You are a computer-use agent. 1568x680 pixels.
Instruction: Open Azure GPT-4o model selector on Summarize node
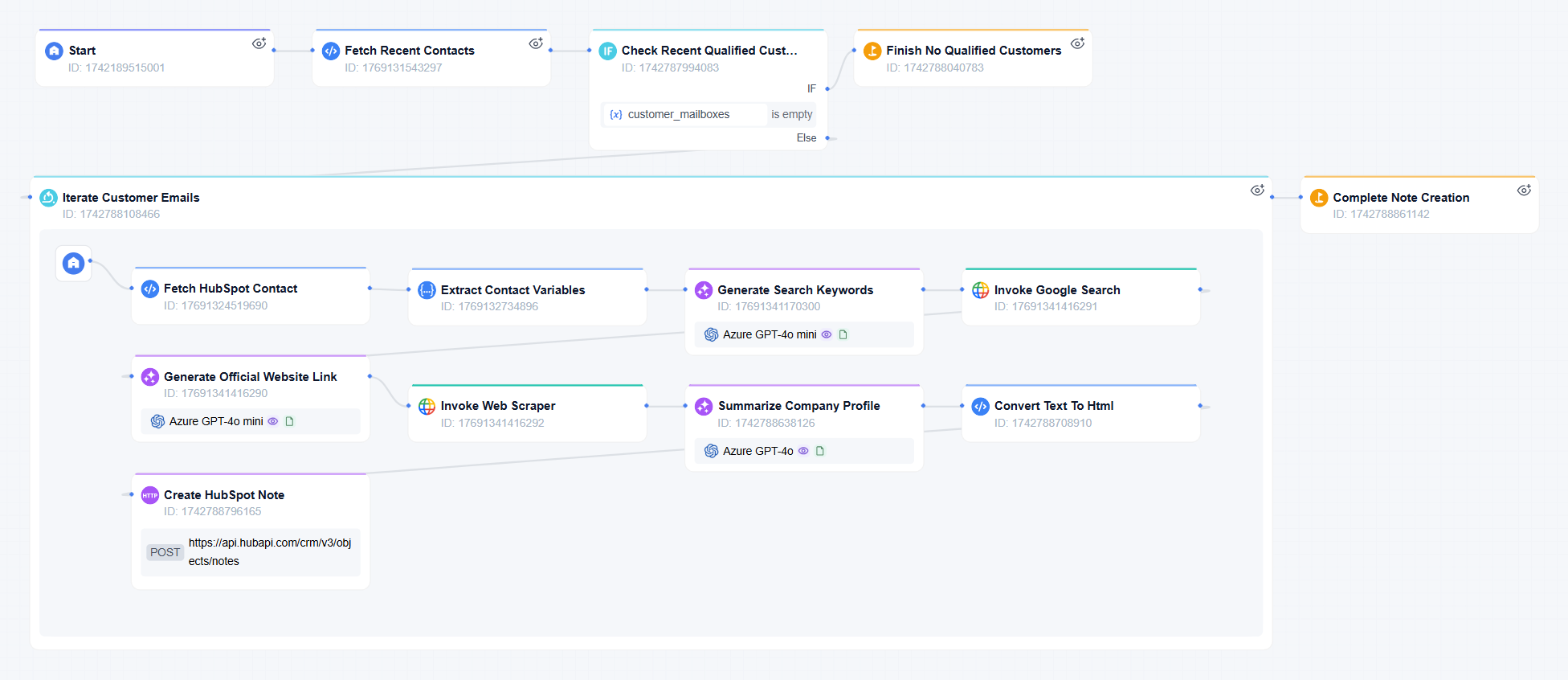757,451
